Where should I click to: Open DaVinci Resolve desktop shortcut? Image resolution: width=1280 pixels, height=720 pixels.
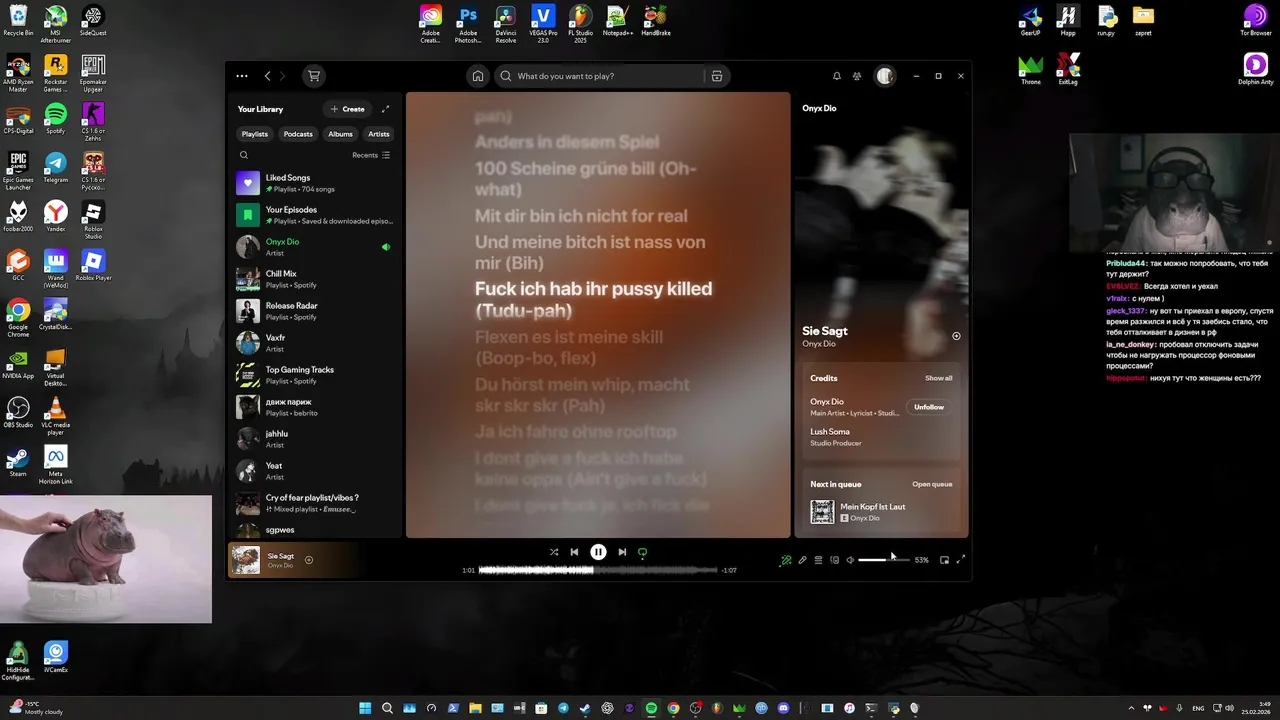(506, 24)
